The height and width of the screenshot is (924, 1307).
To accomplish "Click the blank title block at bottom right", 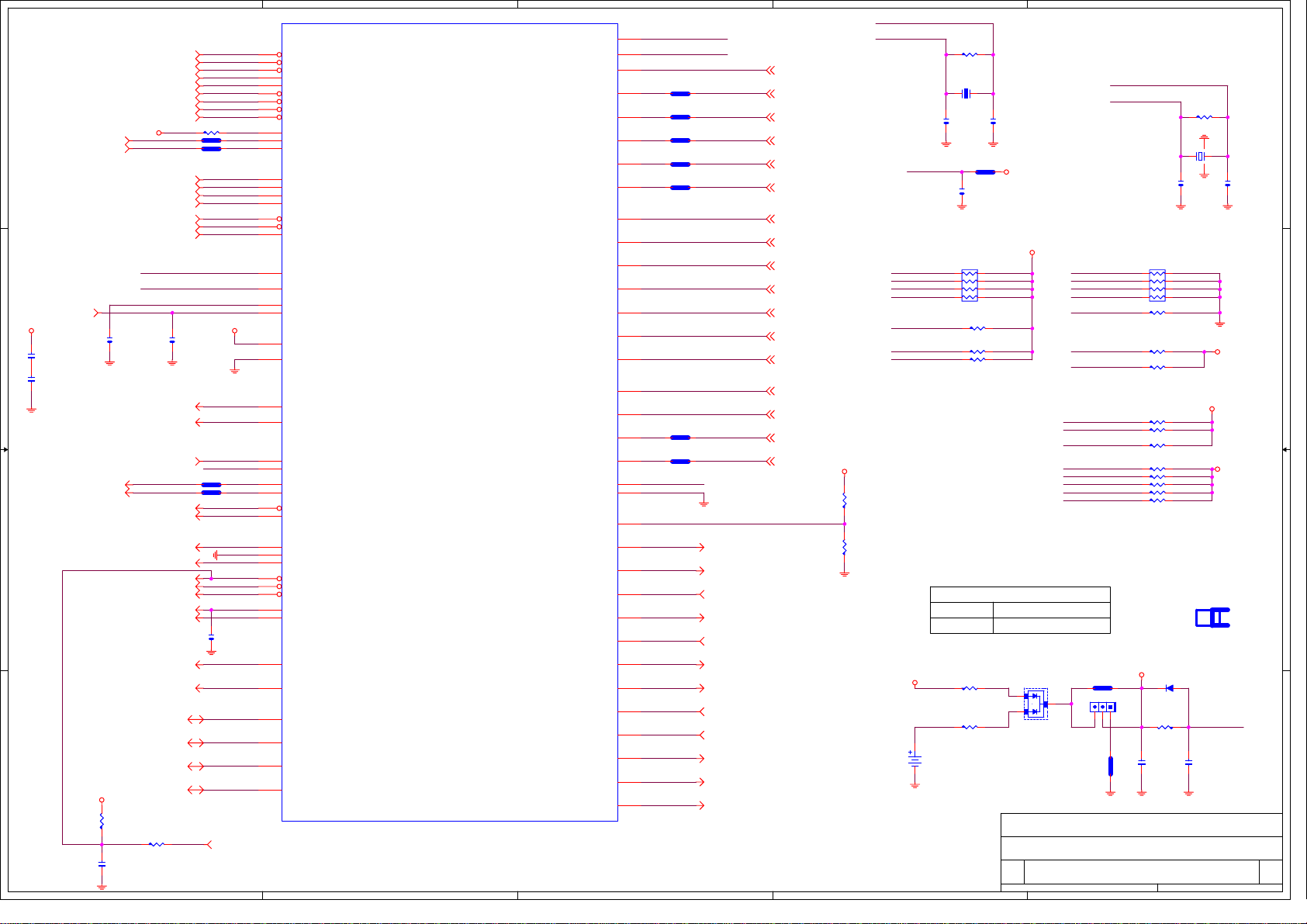I will 1141,852.
